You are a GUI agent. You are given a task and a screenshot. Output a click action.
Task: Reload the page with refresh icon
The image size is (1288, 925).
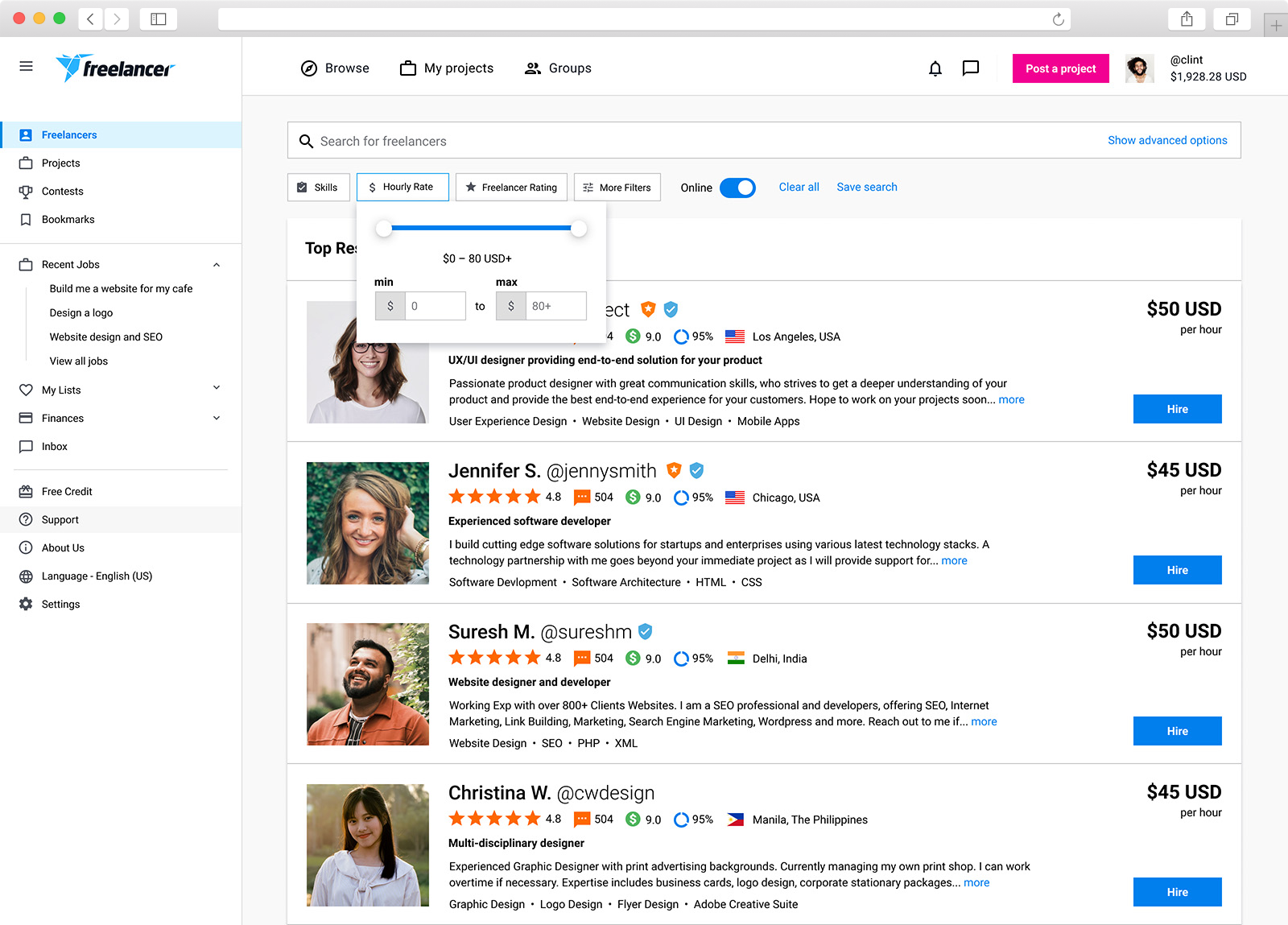point(1058,19)
